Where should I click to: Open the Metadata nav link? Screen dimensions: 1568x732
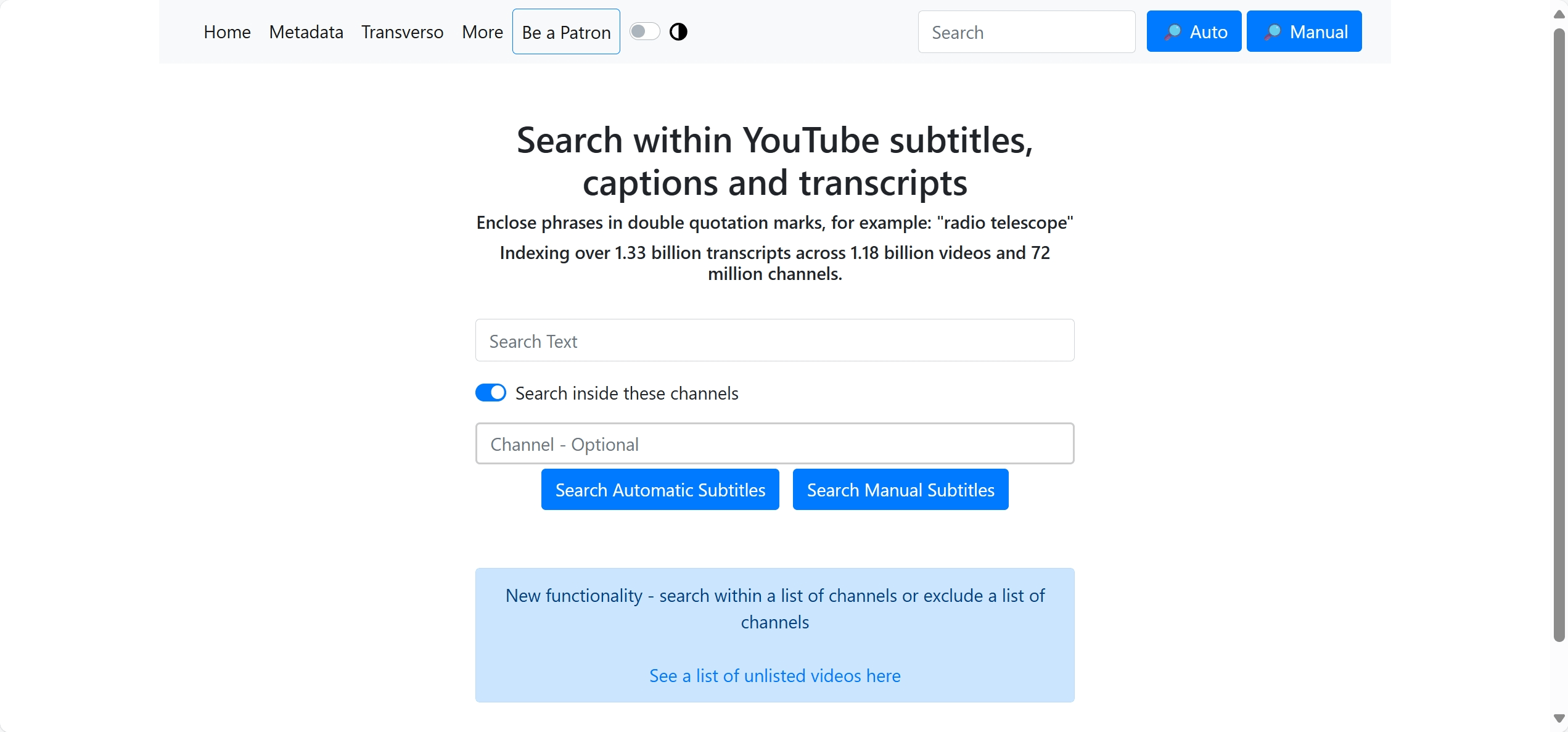click(306, 31)
